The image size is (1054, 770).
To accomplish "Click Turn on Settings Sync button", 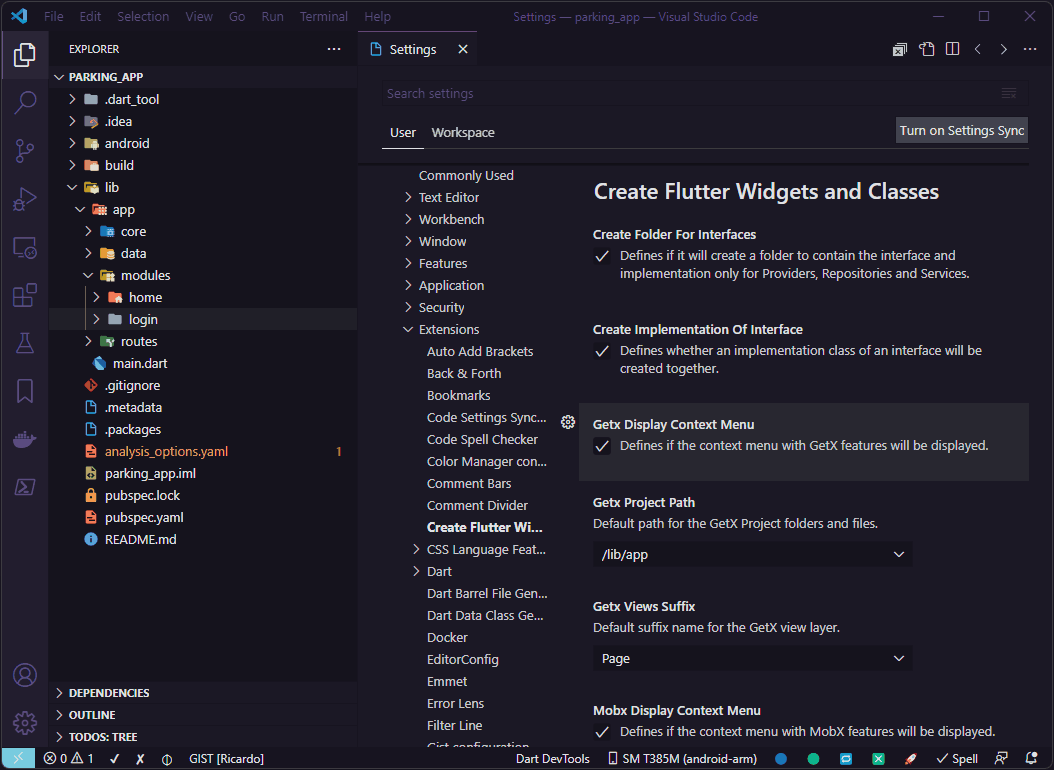I will coord(962,130).
